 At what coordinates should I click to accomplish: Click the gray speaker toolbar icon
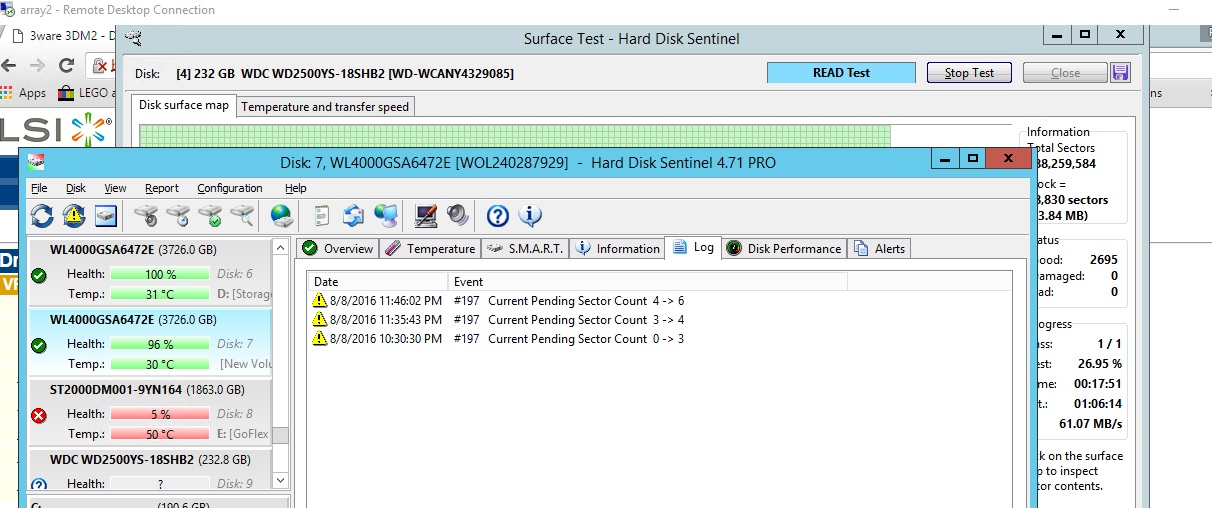[x=458, y=215]
